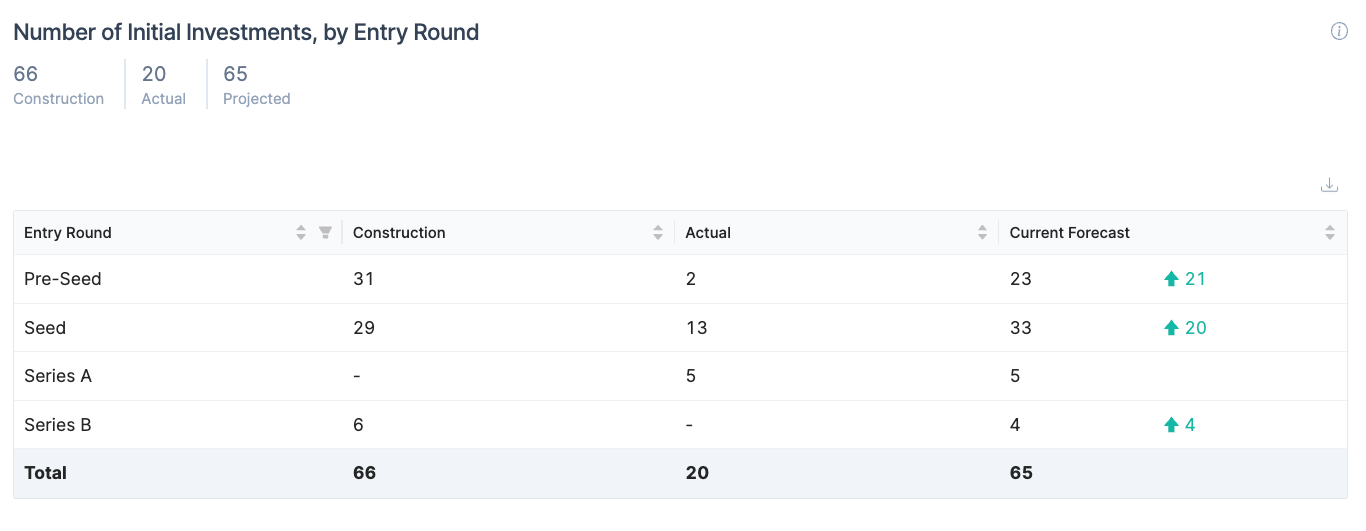This screenshot has width=1366, height=531.
Task: Click the Construction column header label
Action: click(x=399, y=233)
